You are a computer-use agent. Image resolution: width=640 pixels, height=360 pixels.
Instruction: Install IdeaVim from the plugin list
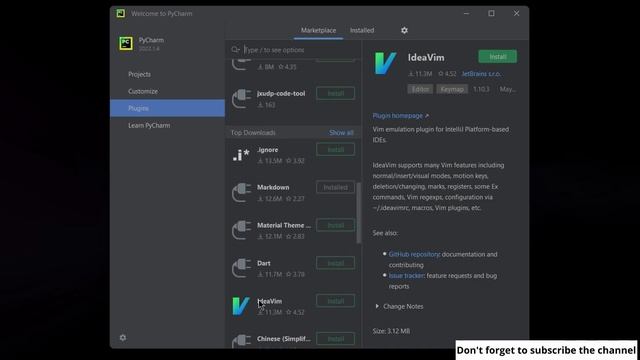[336, 301]
